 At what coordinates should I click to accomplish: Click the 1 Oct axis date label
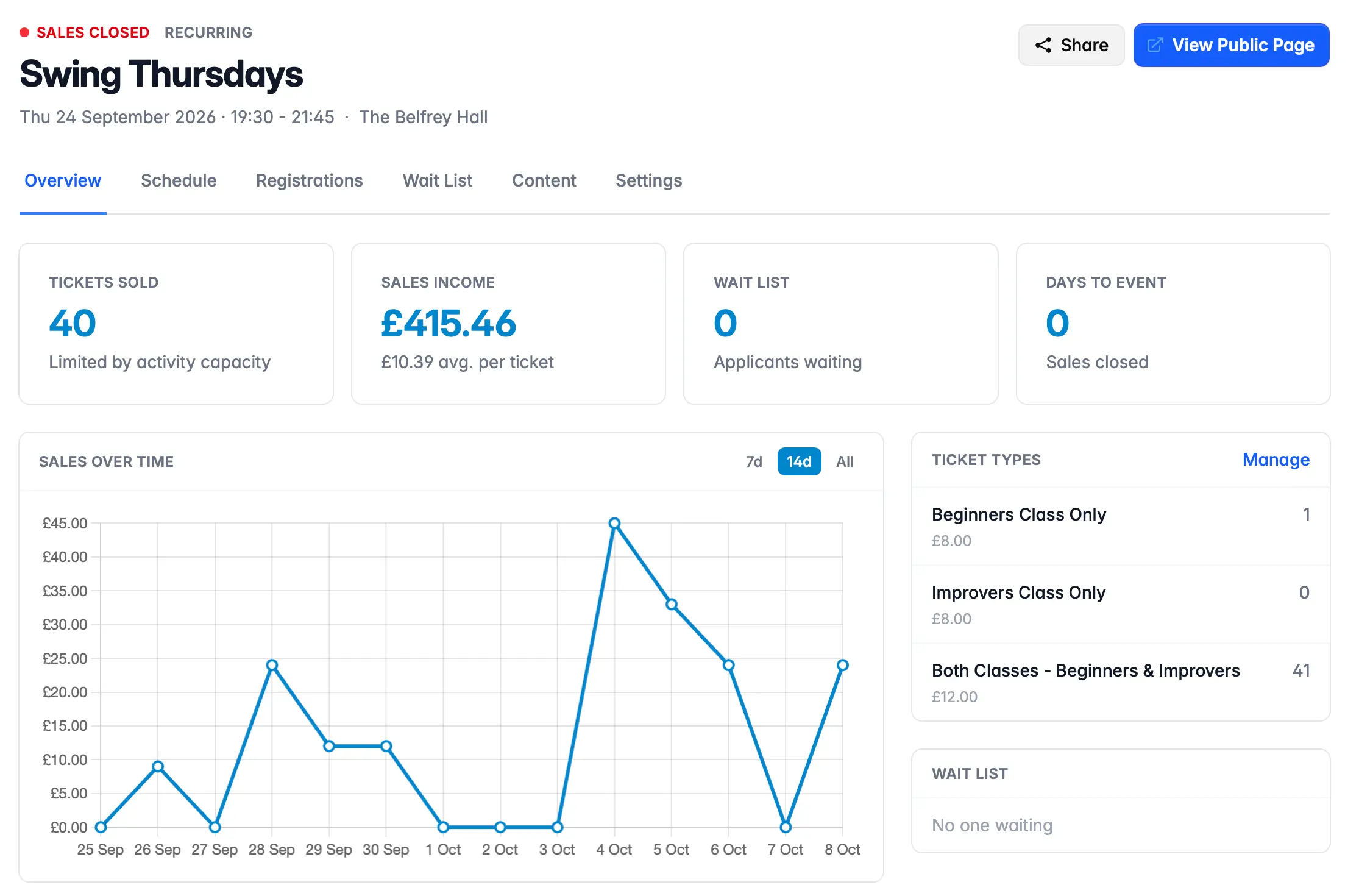pyautogui.click(x=443, y=849)
